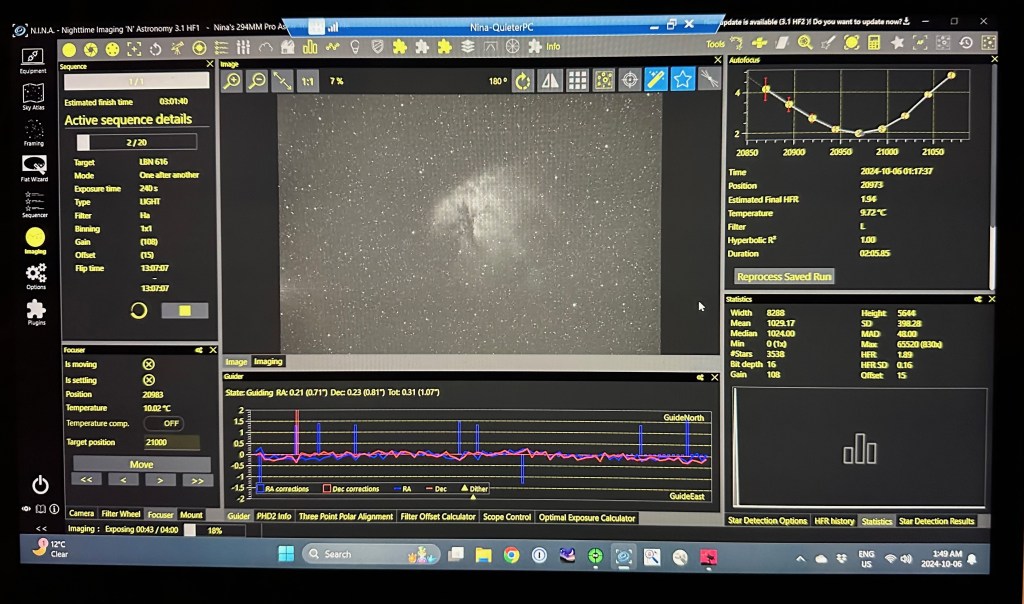
Task: Click the zoom in magnifier icon
Action: click(x=232, y=81)
